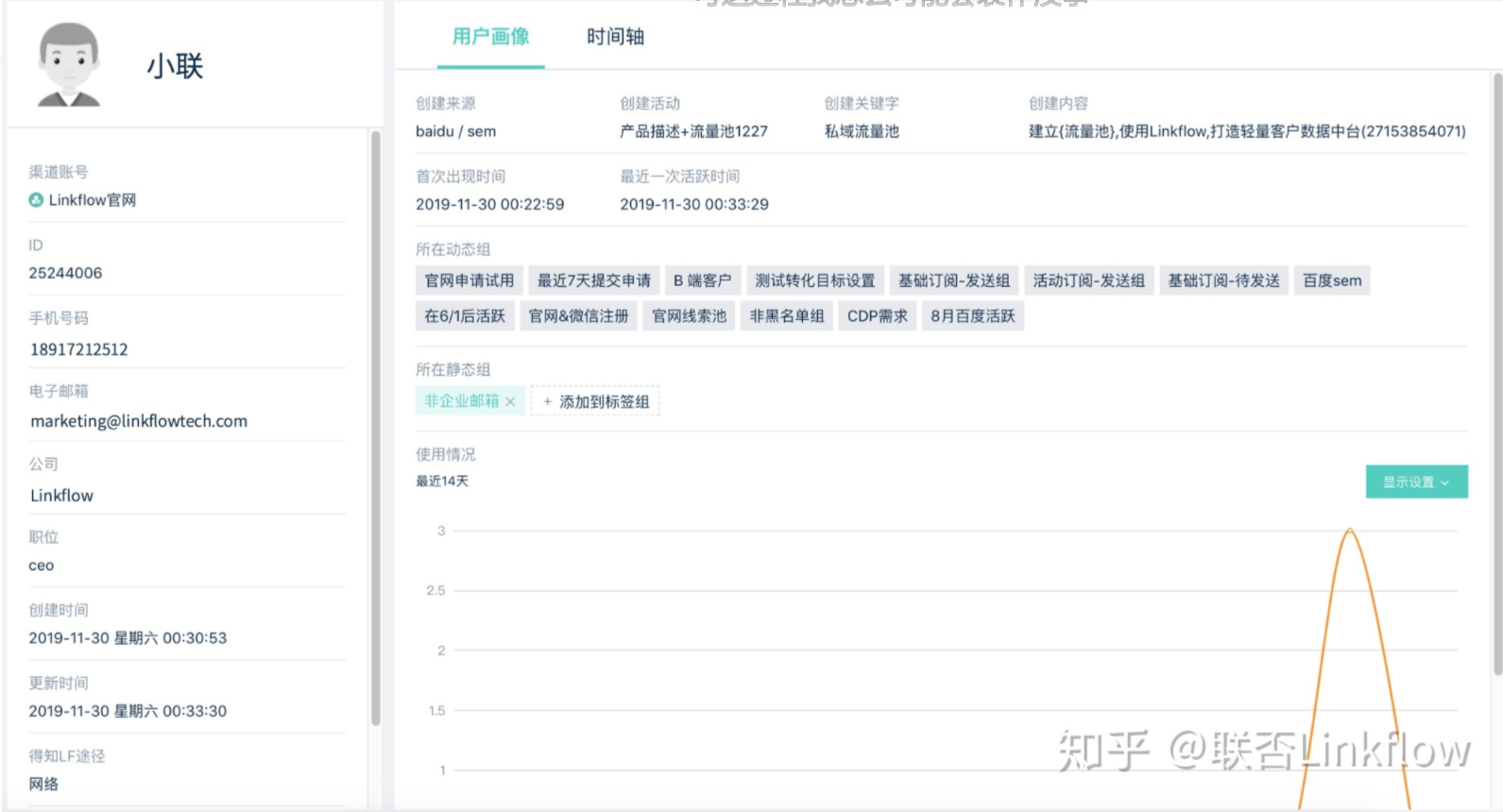Click the creation content text with 27153854071
Viewport: 1503px width, 812px height.
1247,131
